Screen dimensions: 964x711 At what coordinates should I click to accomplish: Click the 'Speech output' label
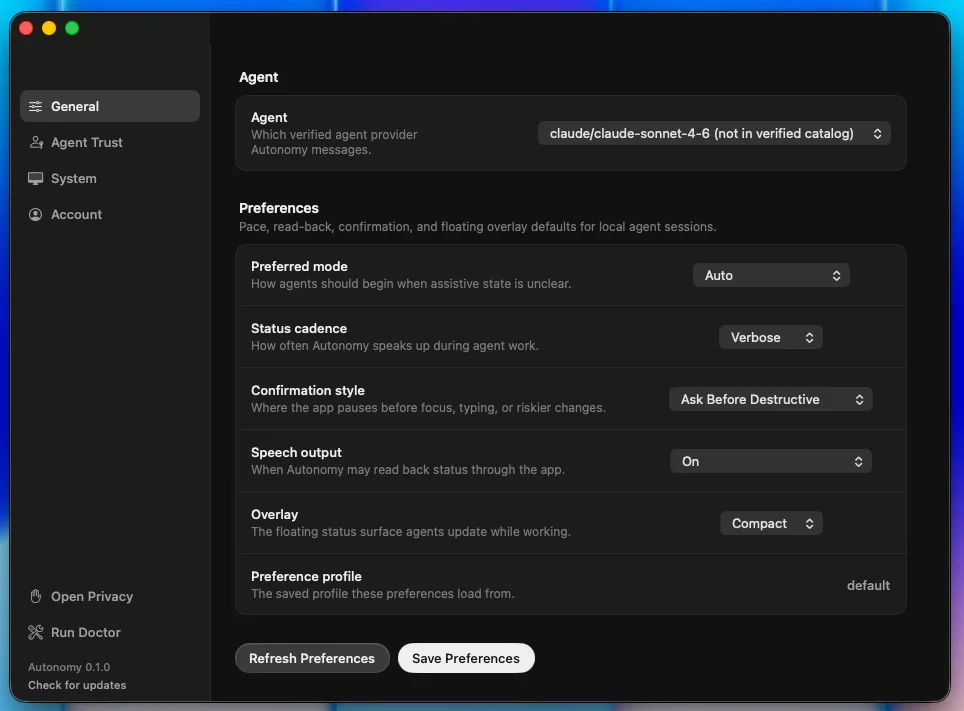296,453
